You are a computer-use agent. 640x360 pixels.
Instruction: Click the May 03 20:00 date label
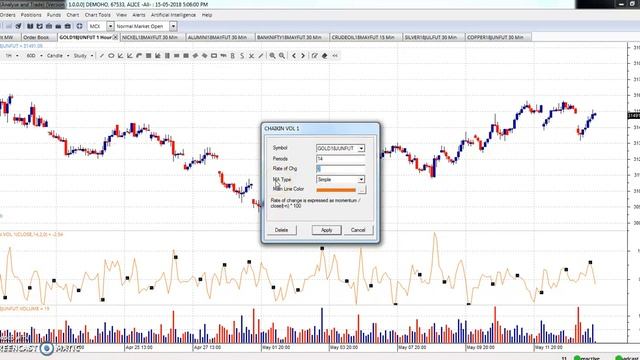coord(344,347)
